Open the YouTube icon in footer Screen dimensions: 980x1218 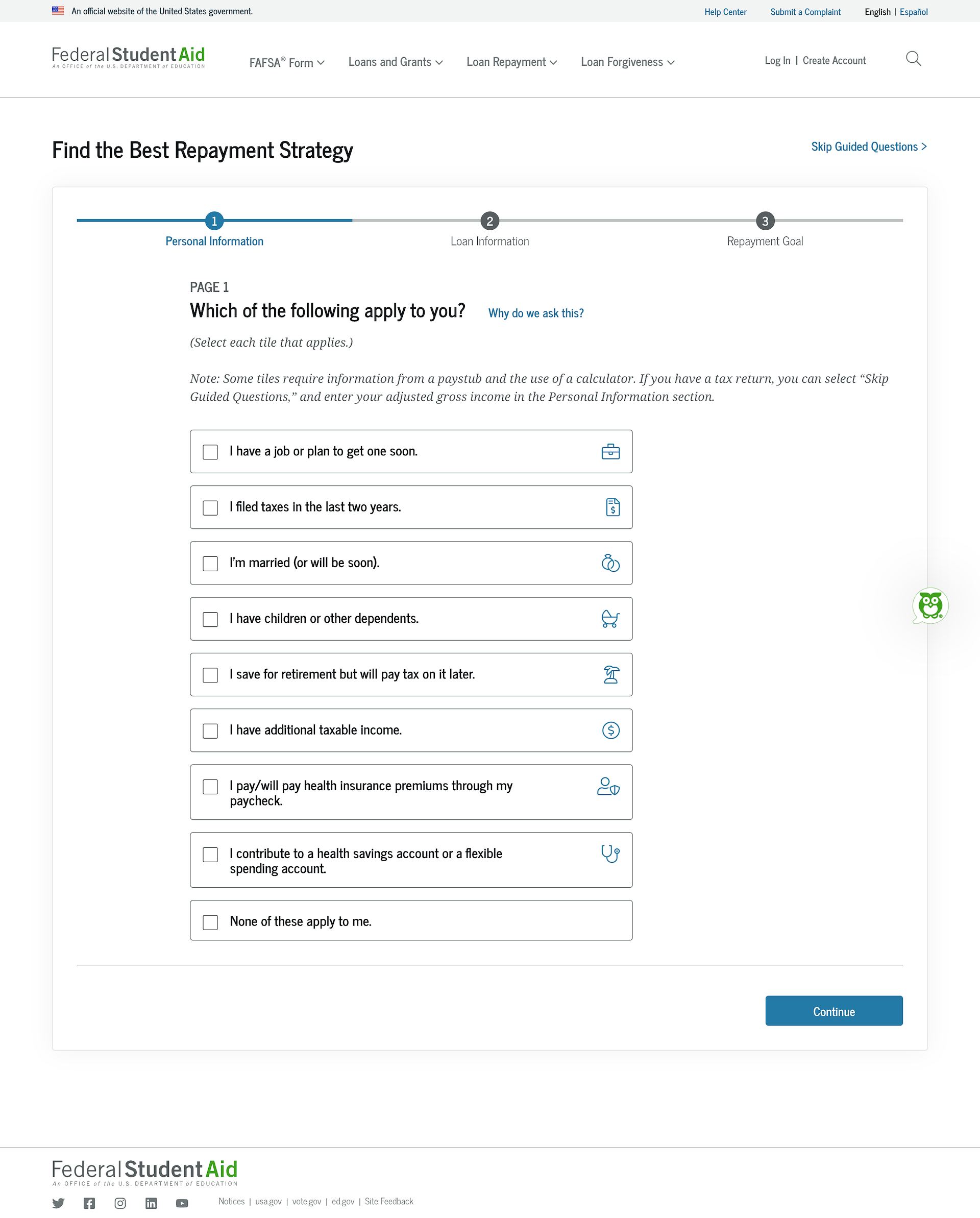click(x=182, y=1203)
